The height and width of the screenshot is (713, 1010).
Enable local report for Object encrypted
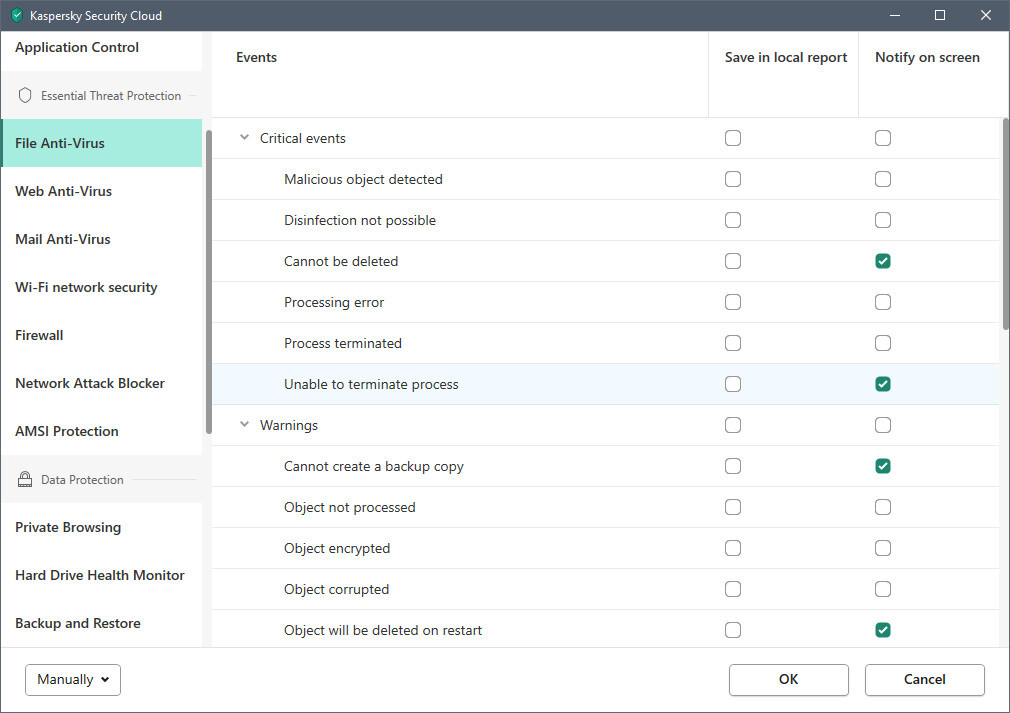coord(733,548)
